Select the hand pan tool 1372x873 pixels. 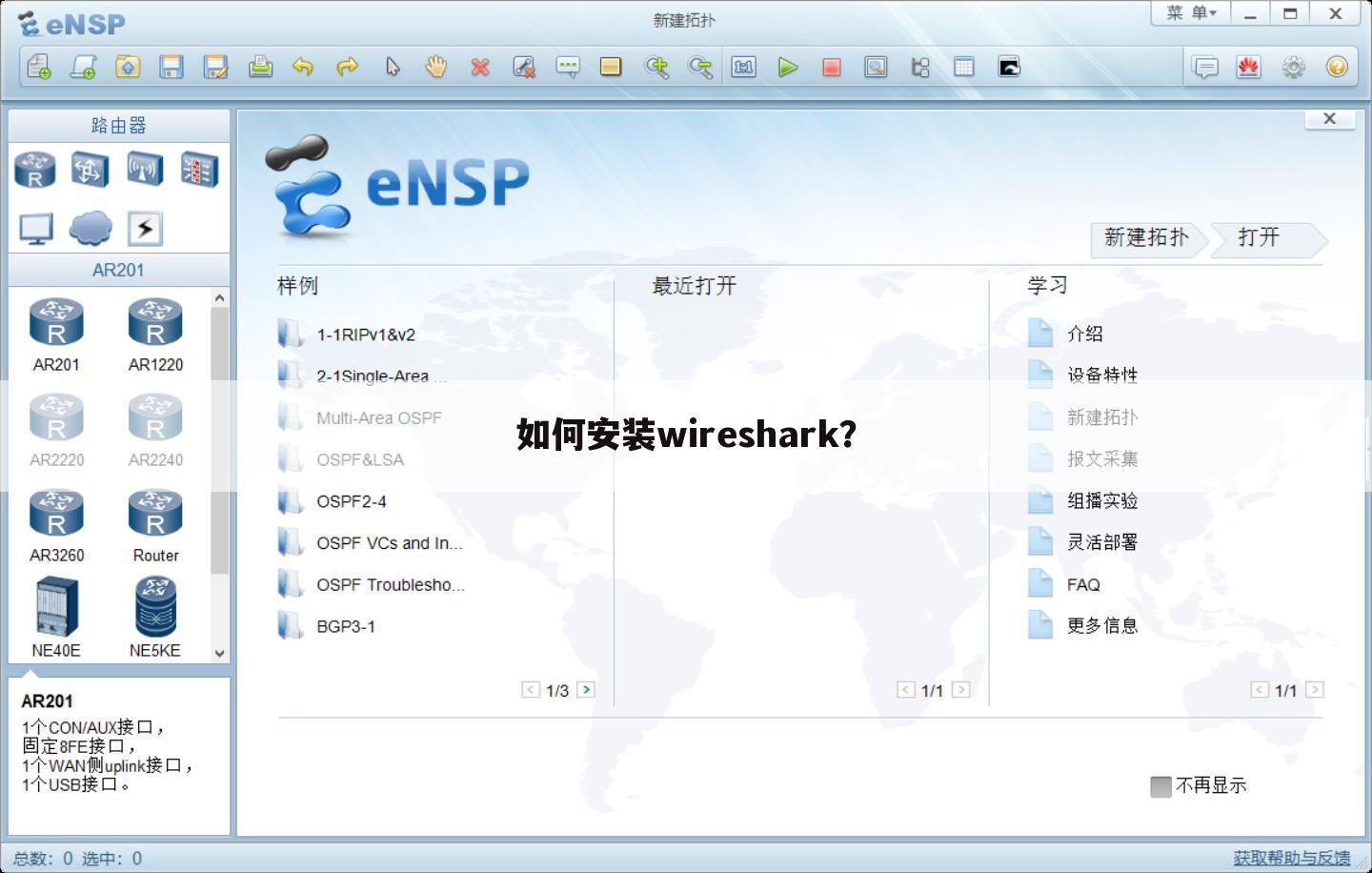pyautogui.click(x=435, y=67)
